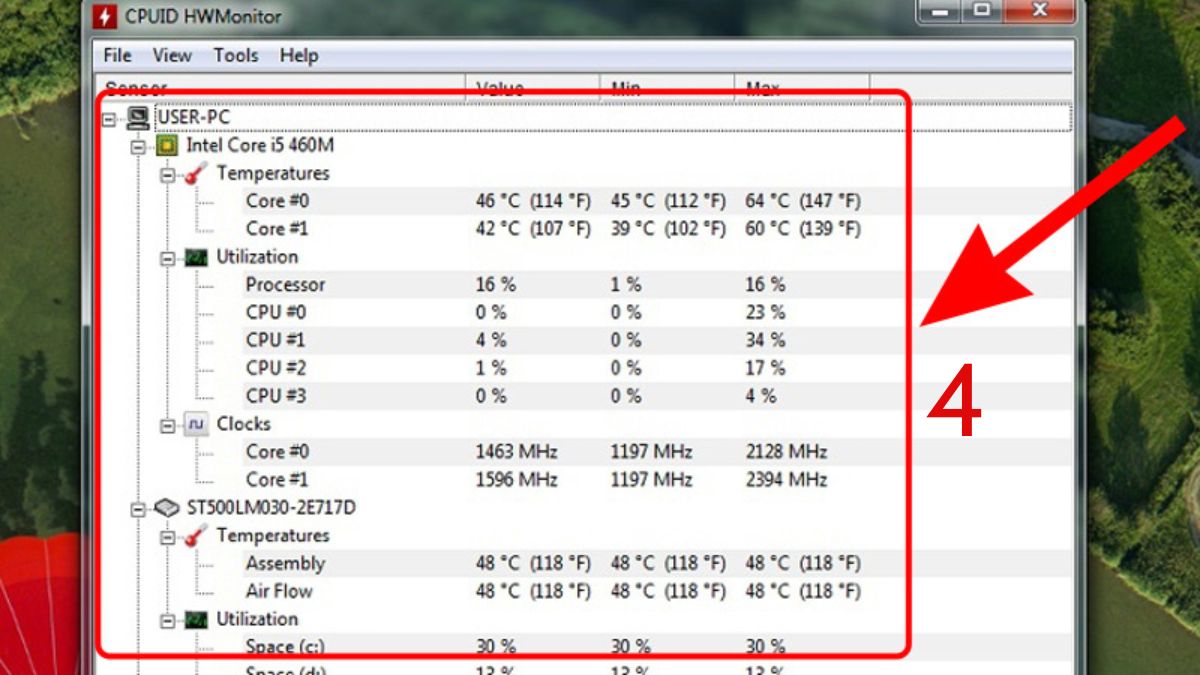Screen dimensions: 1200x675
Task: Open the File menu
Action: (x=117, y=55)
